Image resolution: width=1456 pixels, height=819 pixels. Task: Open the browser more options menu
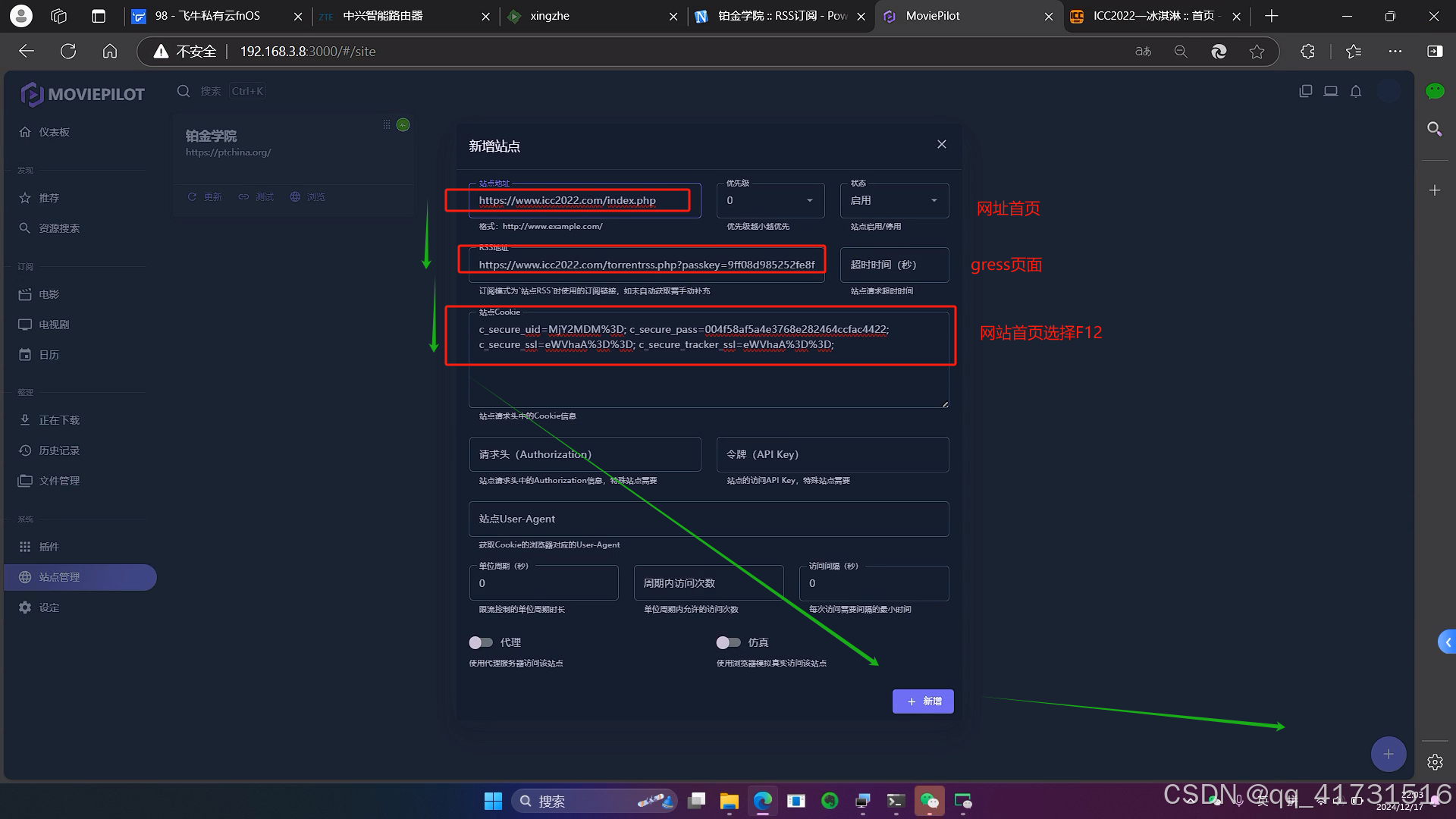(x=1395, y=52)
